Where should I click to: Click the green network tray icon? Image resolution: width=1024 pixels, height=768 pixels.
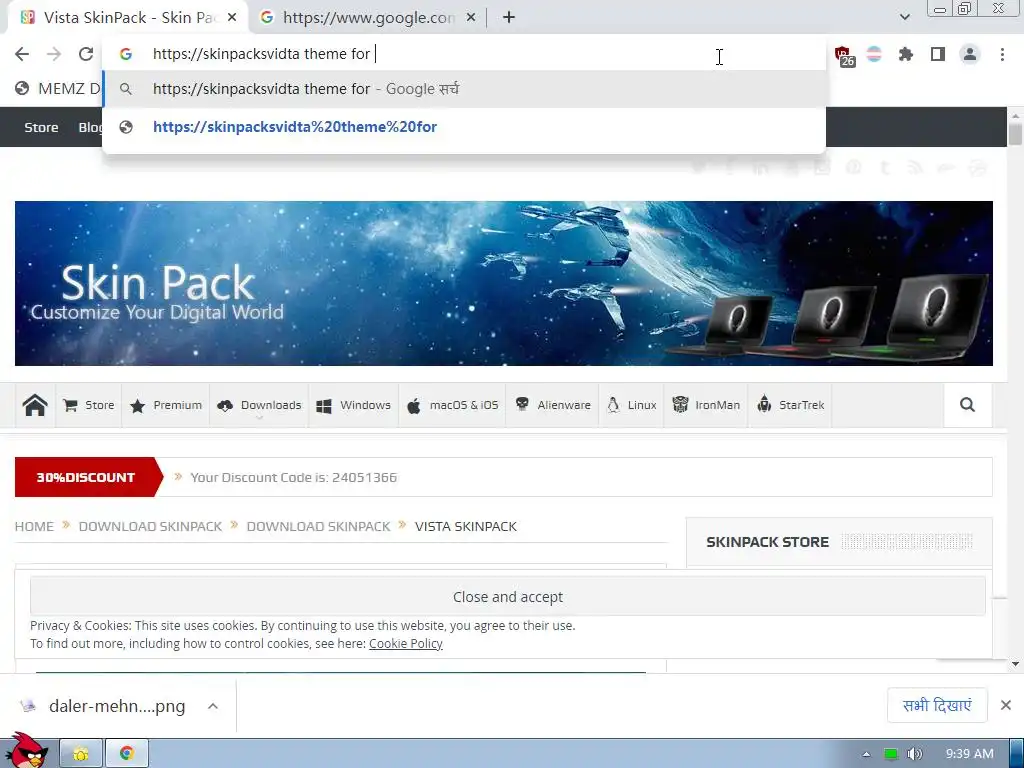(x=890, y=754)
